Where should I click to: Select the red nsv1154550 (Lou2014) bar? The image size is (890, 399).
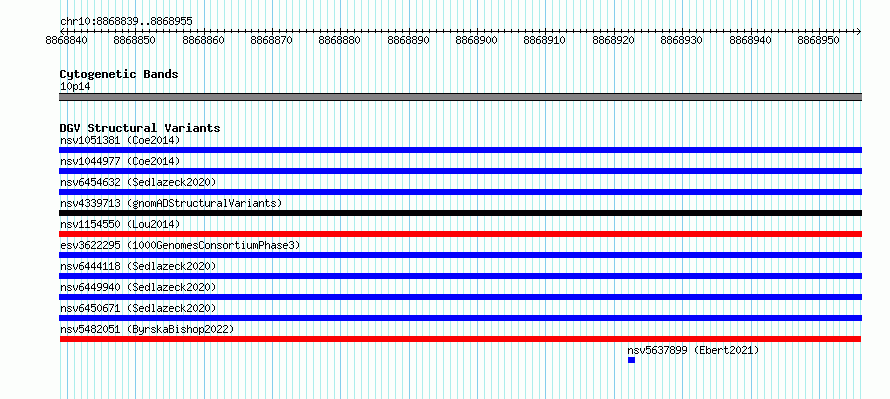pos(460,234)
